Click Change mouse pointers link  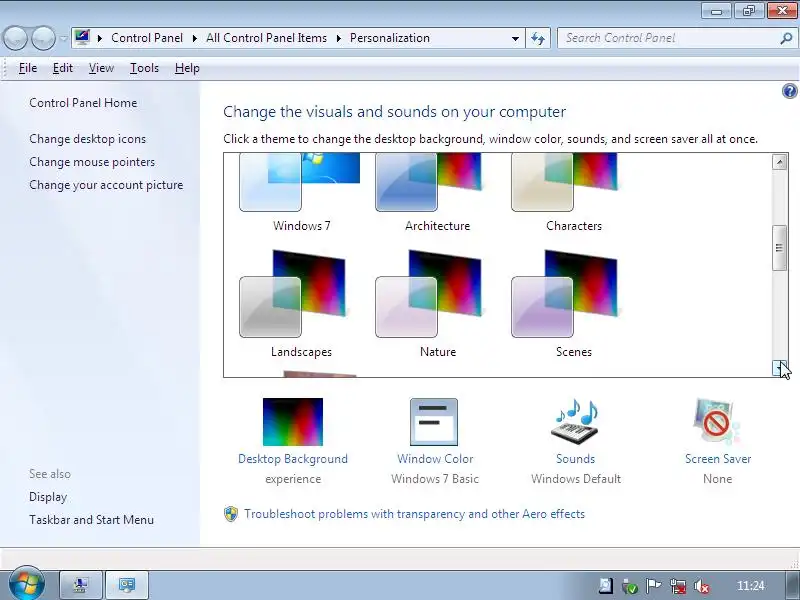click(x=92, y=162)
